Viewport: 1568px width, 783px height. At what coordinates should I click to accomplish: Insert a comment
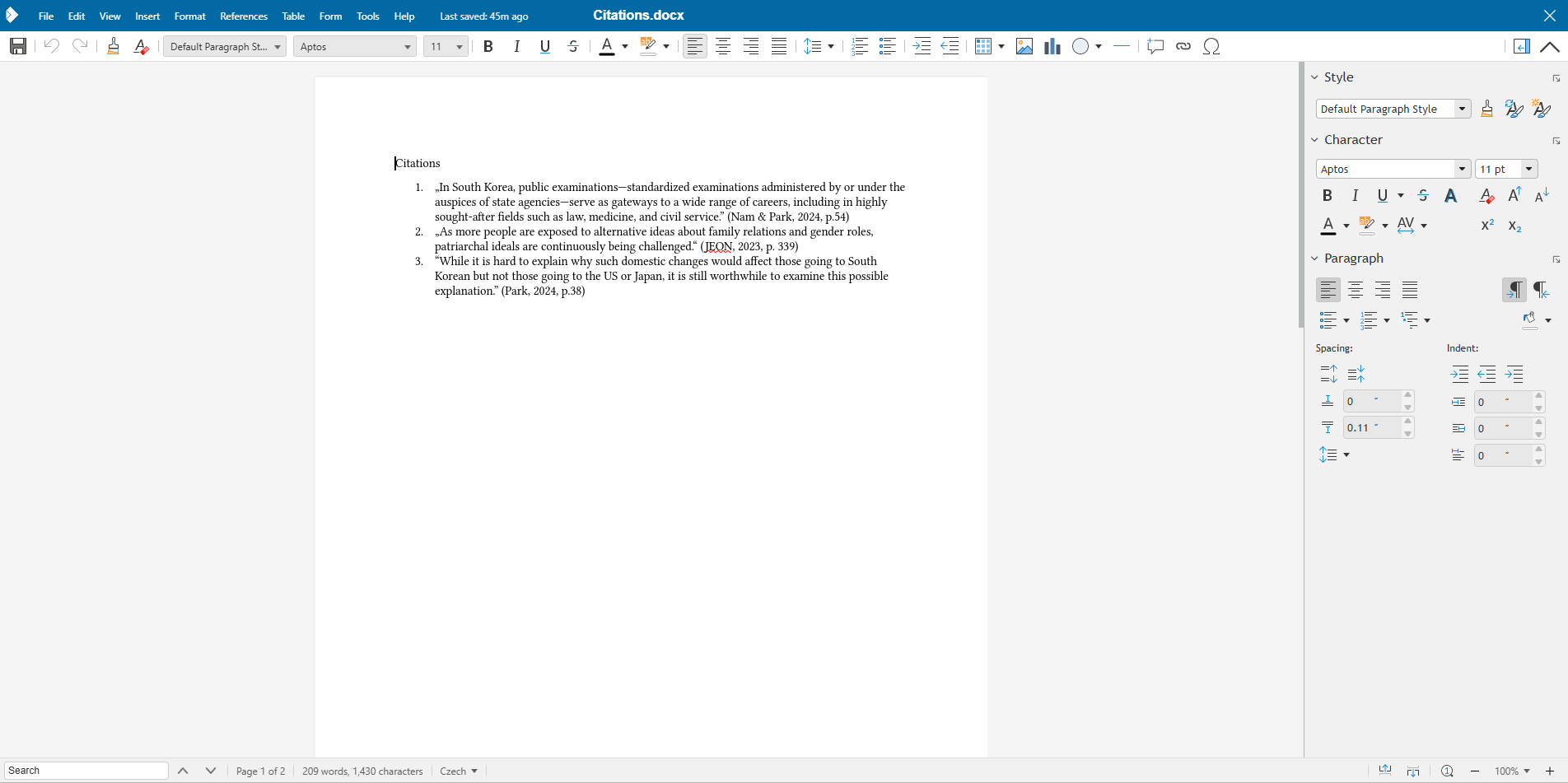pyautogui.click(x=1155, y=46)
